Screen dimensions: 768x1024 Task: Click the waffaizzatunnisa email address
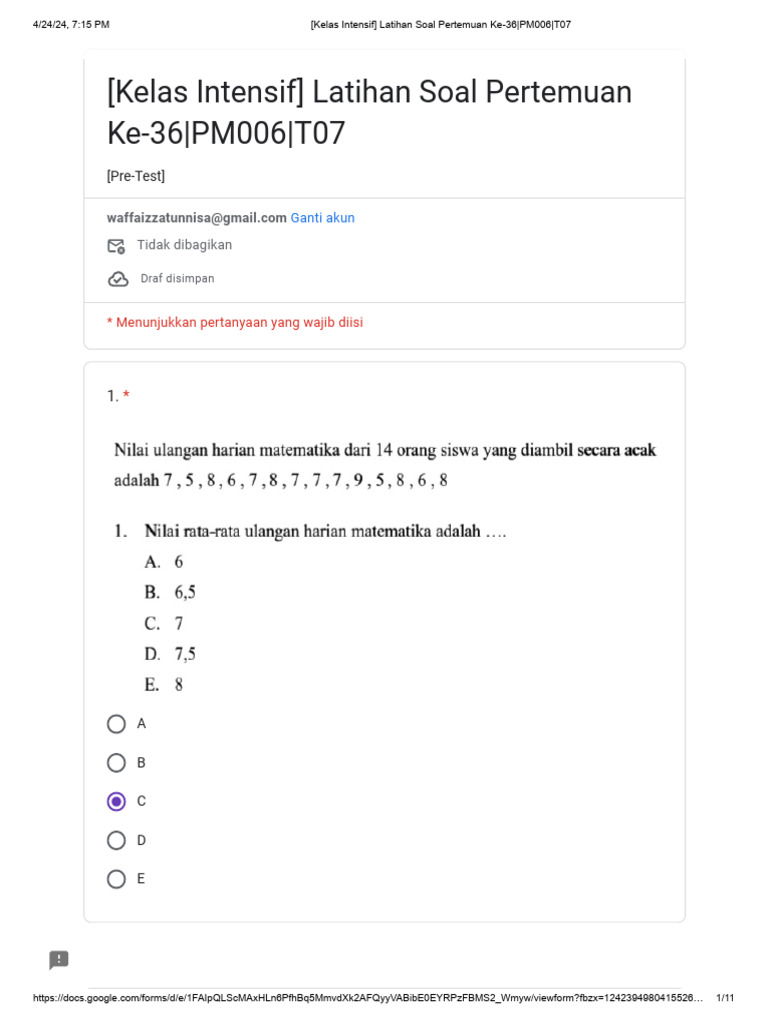click(197, 218)
